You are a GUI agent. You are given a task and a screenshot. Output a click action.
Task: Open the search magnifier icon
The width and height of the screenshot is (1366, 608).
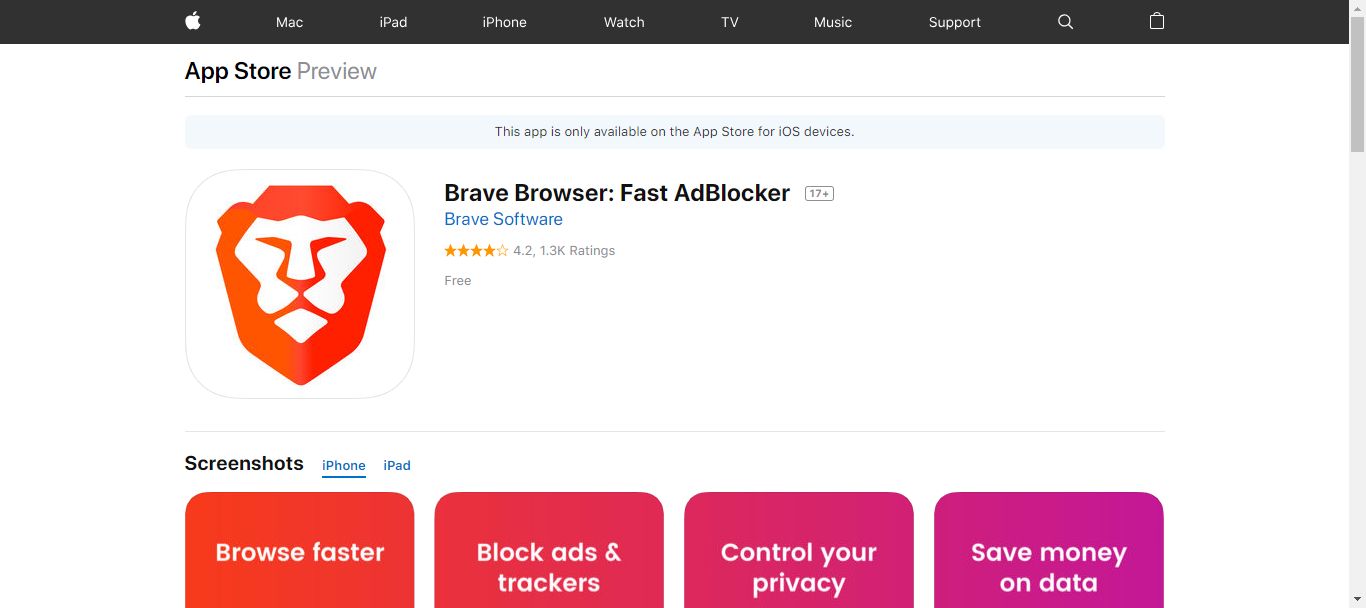[x=1065, y=22]
